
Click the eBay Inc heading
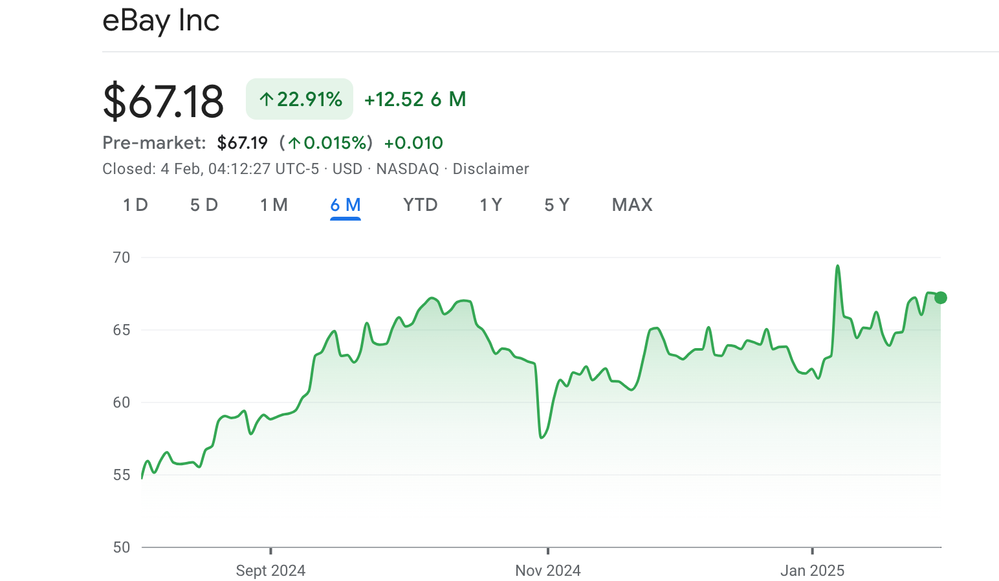(161, 20)
